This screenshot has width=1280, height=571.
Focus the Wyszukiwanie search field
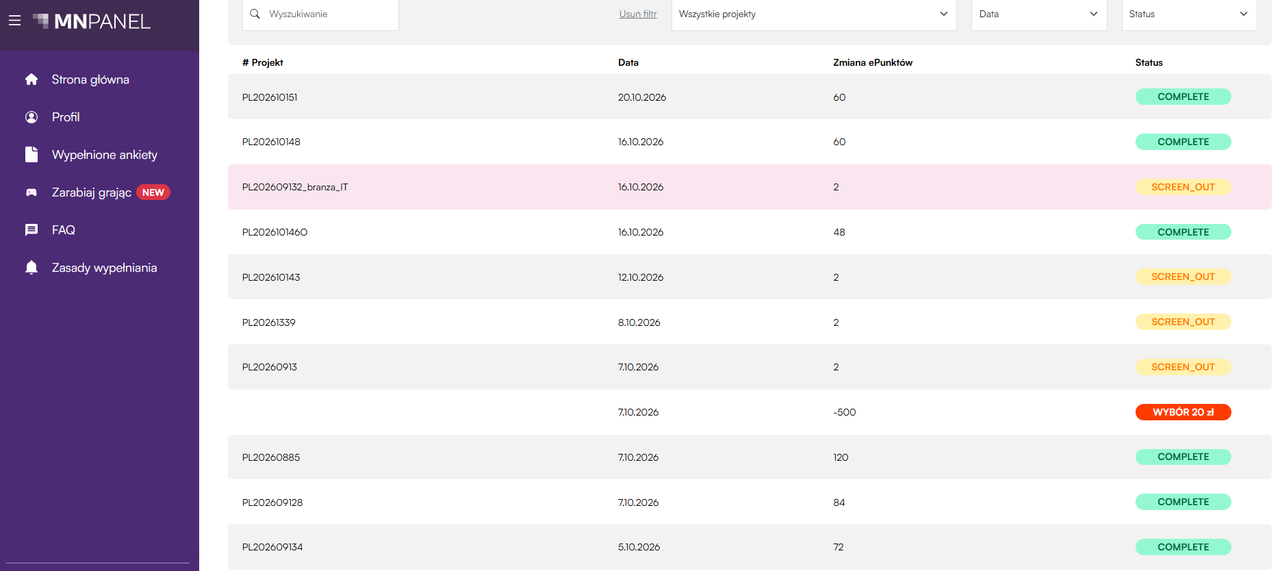coord(320,14)
